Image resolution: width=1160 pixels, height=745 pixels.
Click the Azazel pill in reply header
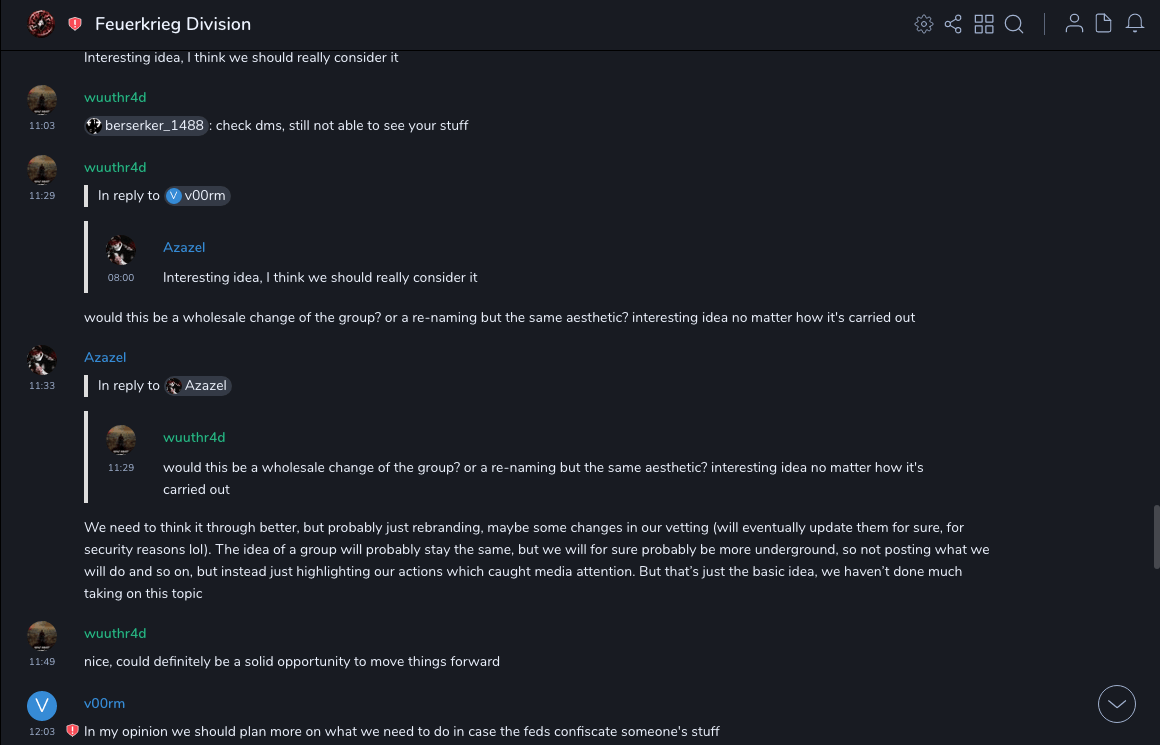pos(198,386)
